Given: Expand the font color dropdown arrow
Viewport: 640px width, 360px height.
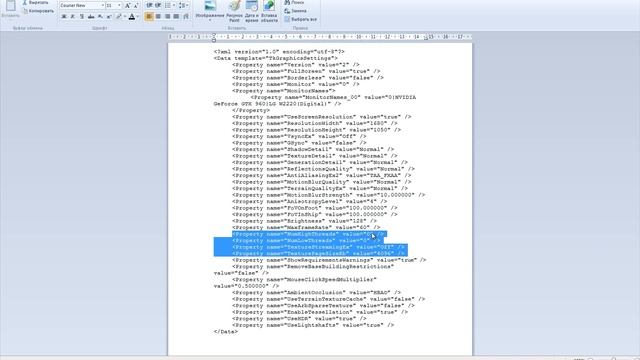Looking at the screenshot, I should point(138,17).
